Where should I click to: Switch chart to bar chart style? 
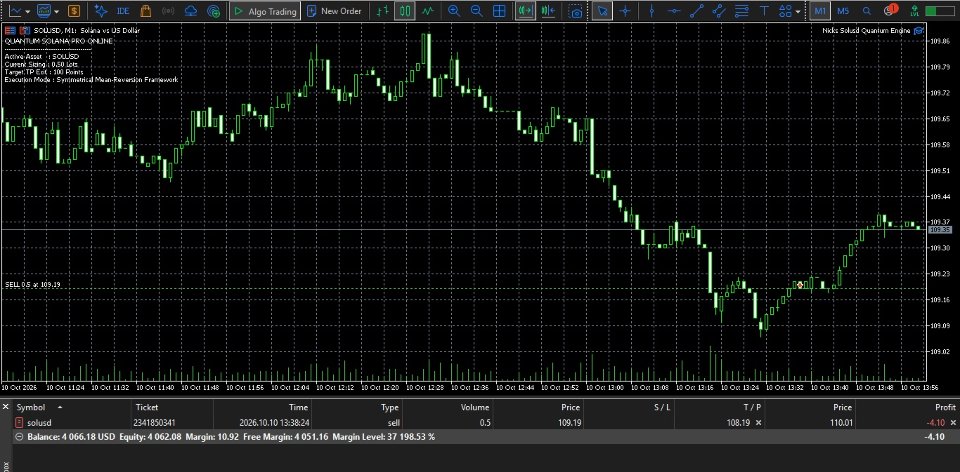point(383,11)
